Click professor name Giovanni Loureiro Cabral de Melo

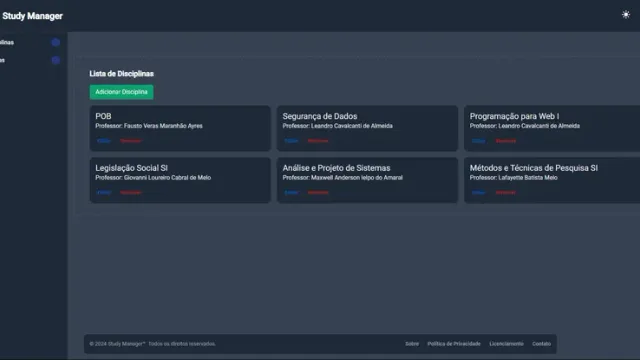click(x=167, y=178)
